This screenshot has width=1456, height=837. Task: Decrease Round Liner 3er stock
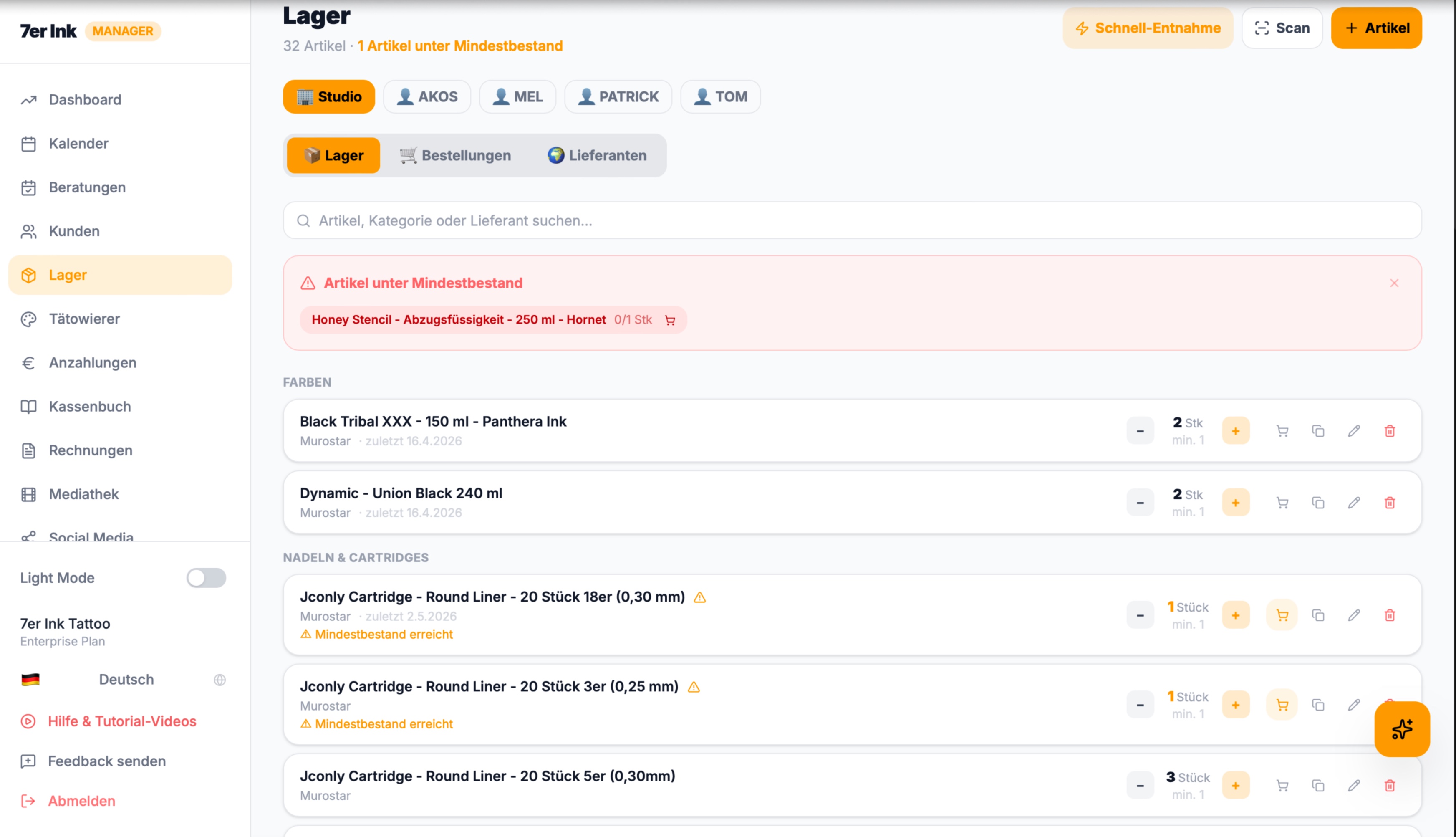pyautogui.click(x=1140, y=706)
